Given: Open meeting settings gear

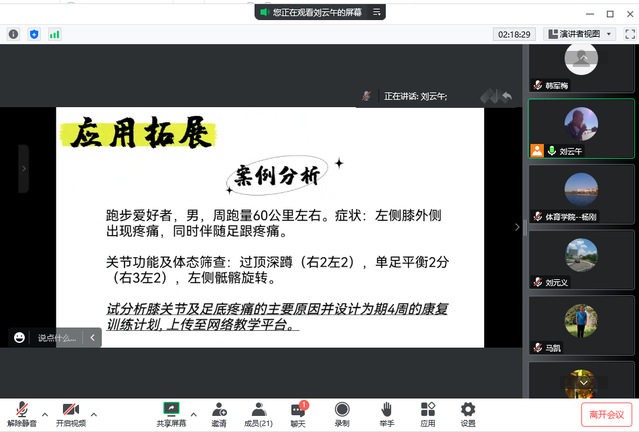Looking at the screenshot, I should tap(467, 411).
